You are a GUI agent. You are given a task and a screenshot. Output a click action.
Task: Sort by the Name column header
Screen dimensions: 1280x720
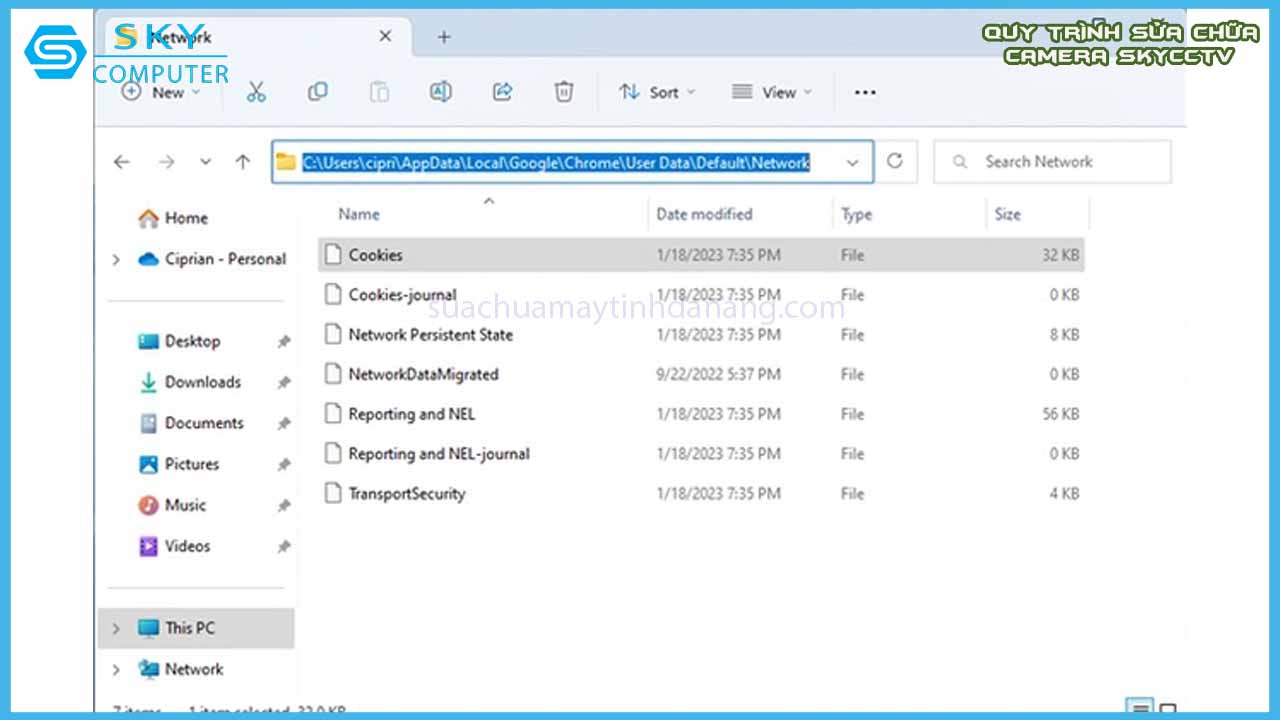359,214
